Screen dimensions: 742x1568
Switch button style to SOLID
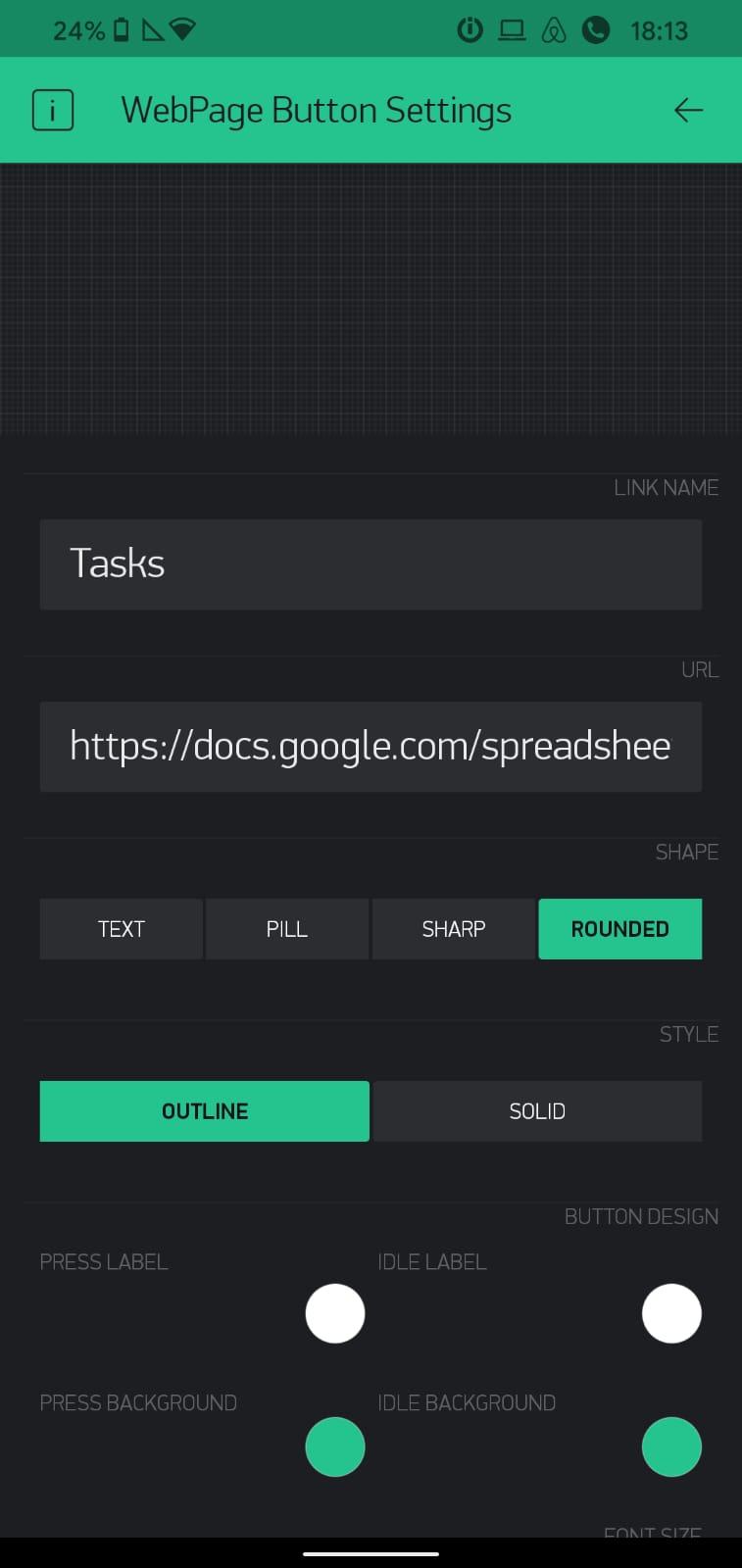pos(537,1110)
